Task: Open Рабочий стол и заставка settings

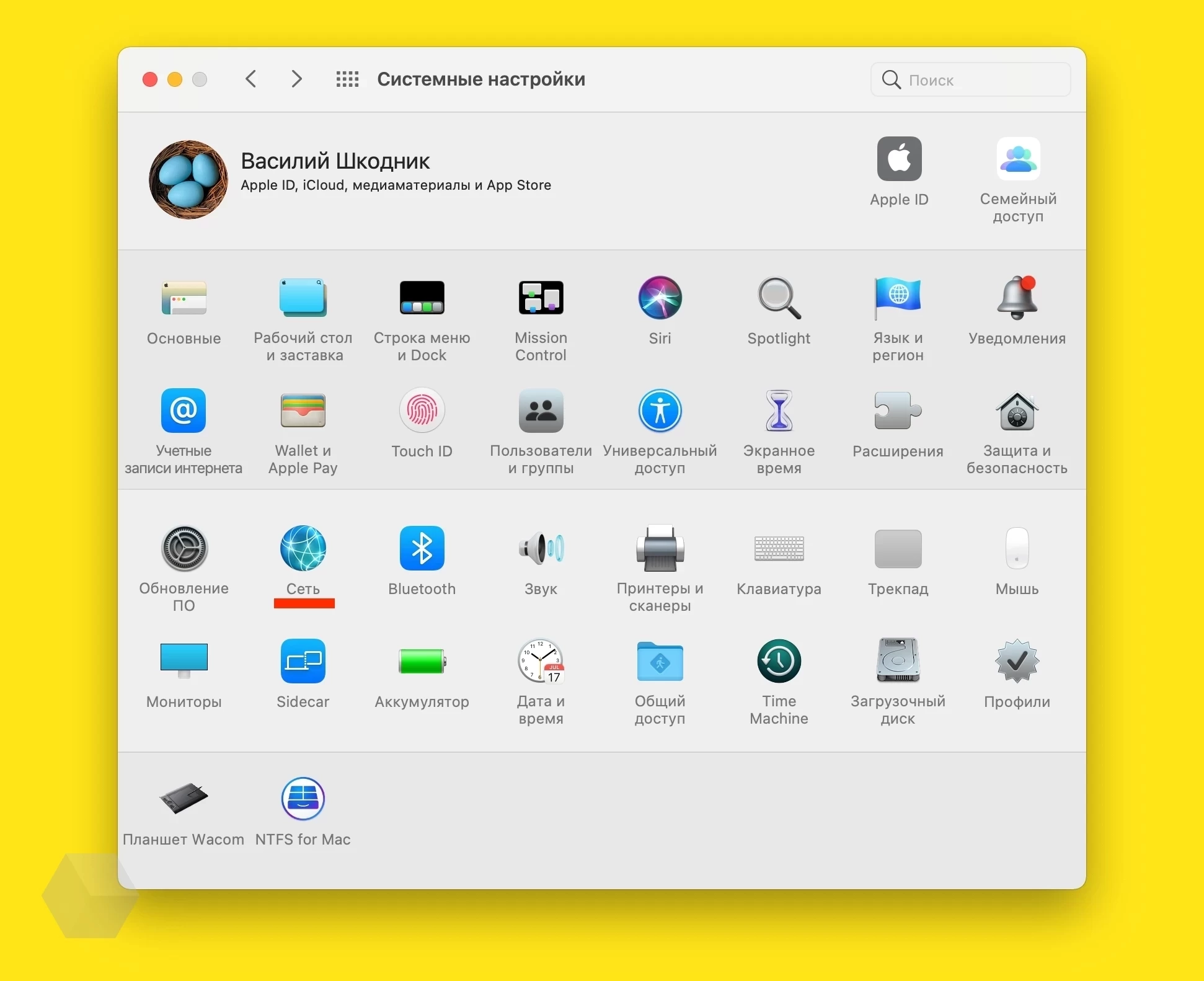Action: pyautogui.click(x=303, y=298)
